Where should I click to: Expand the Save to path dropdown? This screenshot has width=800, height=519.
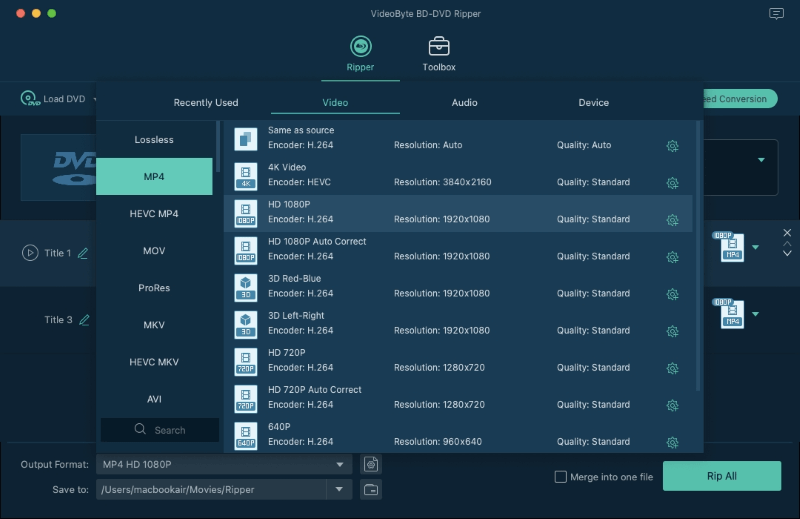pos(339,489)
